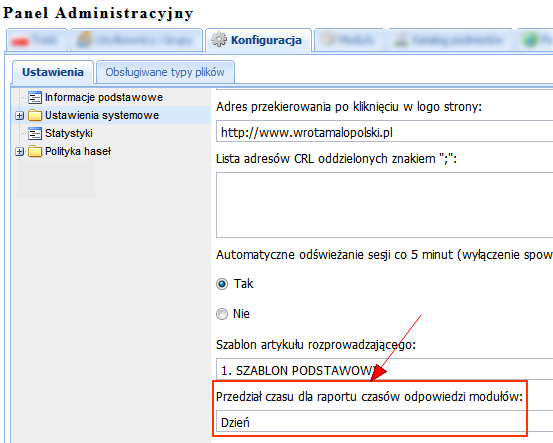This screenshot has height=443, width=553.
Task: Click the blurred first top tab with red icon
Action: 37,41
